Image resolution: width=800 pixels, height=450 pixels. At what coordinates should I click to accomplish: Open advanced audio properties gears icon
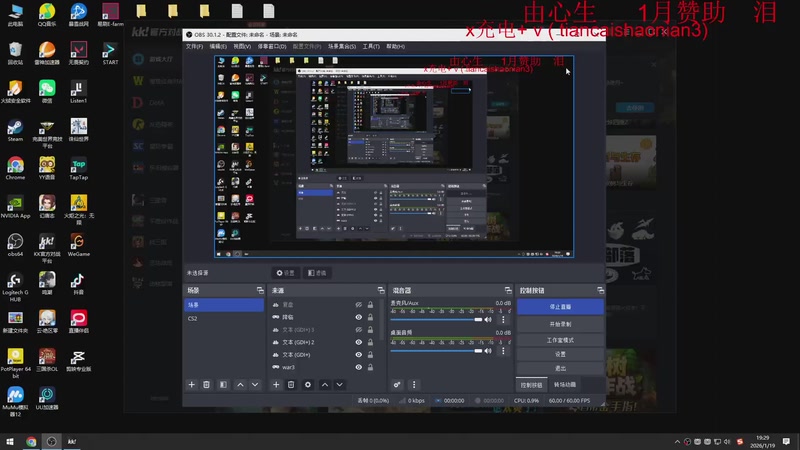pos(397,385)
